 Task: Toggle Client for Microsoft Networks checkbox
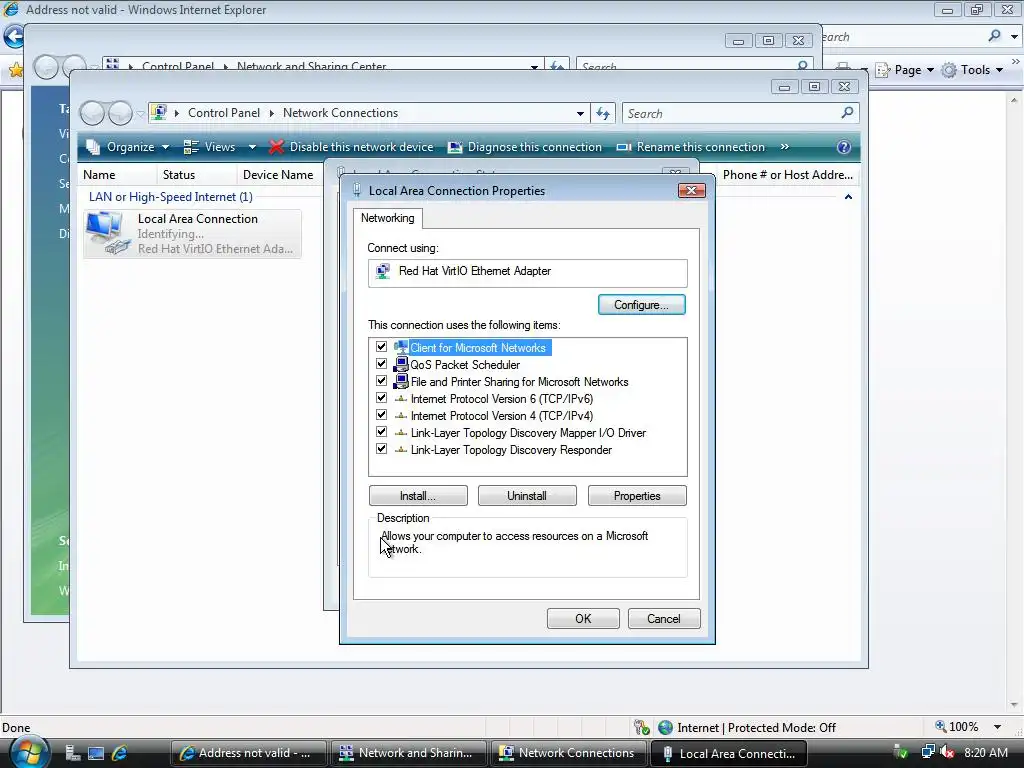pyautogui.click(x=381, y=347)
